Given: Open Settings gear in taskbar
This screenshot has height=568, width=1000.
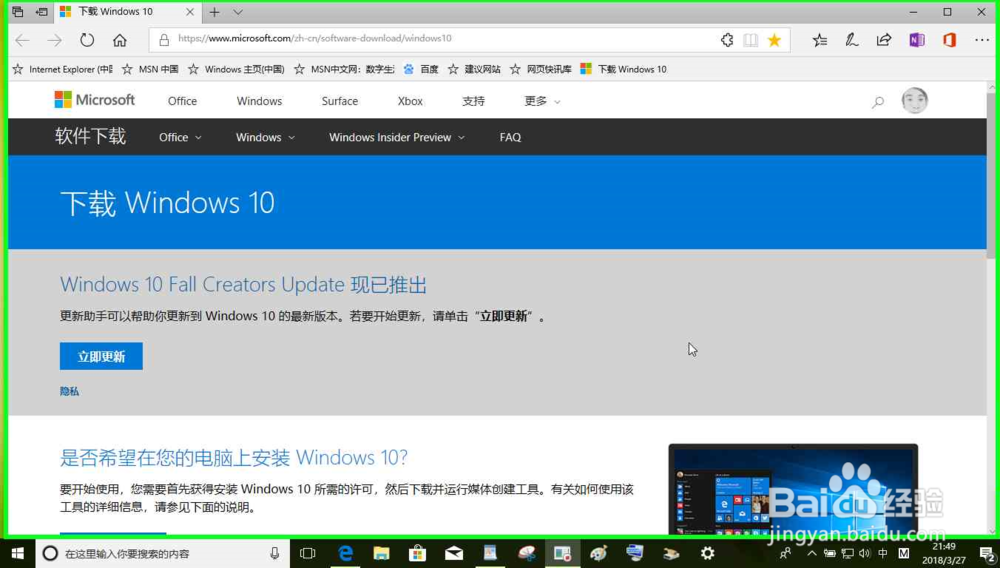Looking at the screenshot, I should click(707, 553).
